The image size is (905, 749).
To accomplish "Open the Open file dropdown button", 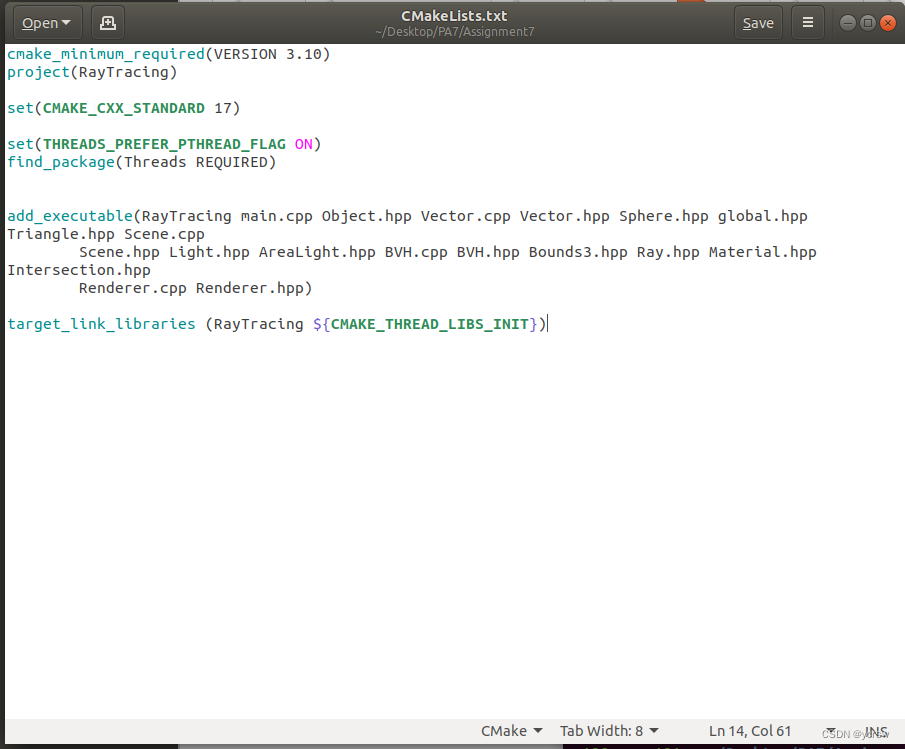I will tap(47, 23).
